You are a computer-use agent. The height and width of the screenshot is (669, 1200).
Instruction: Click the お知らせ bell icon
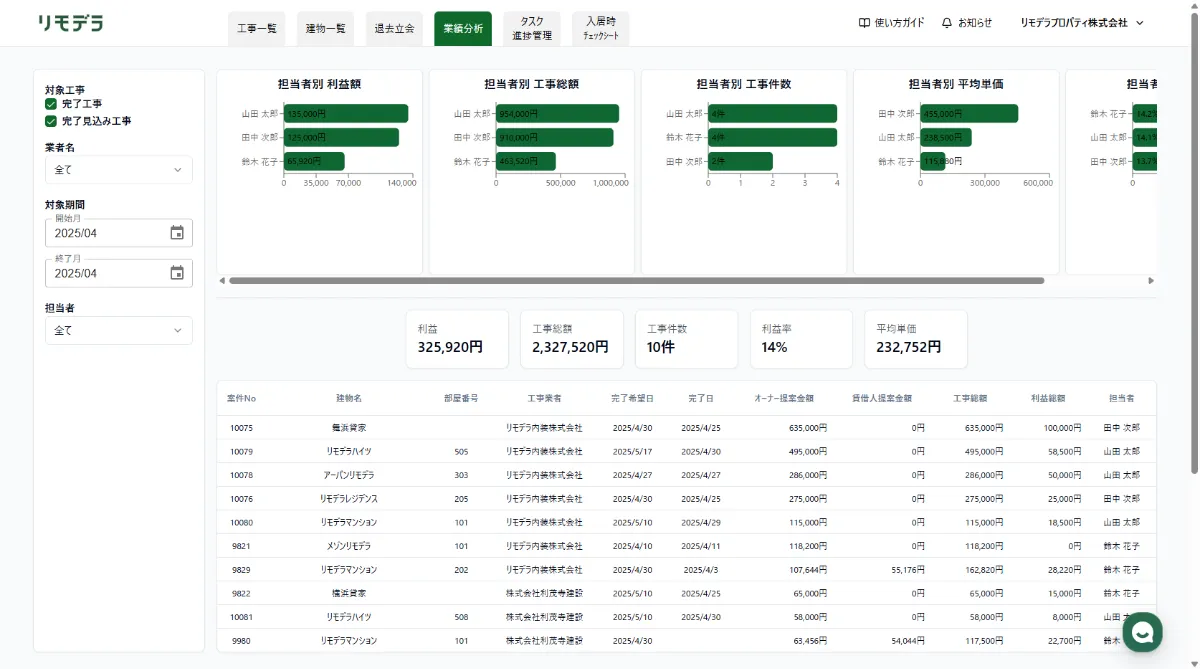click(947, 22)
